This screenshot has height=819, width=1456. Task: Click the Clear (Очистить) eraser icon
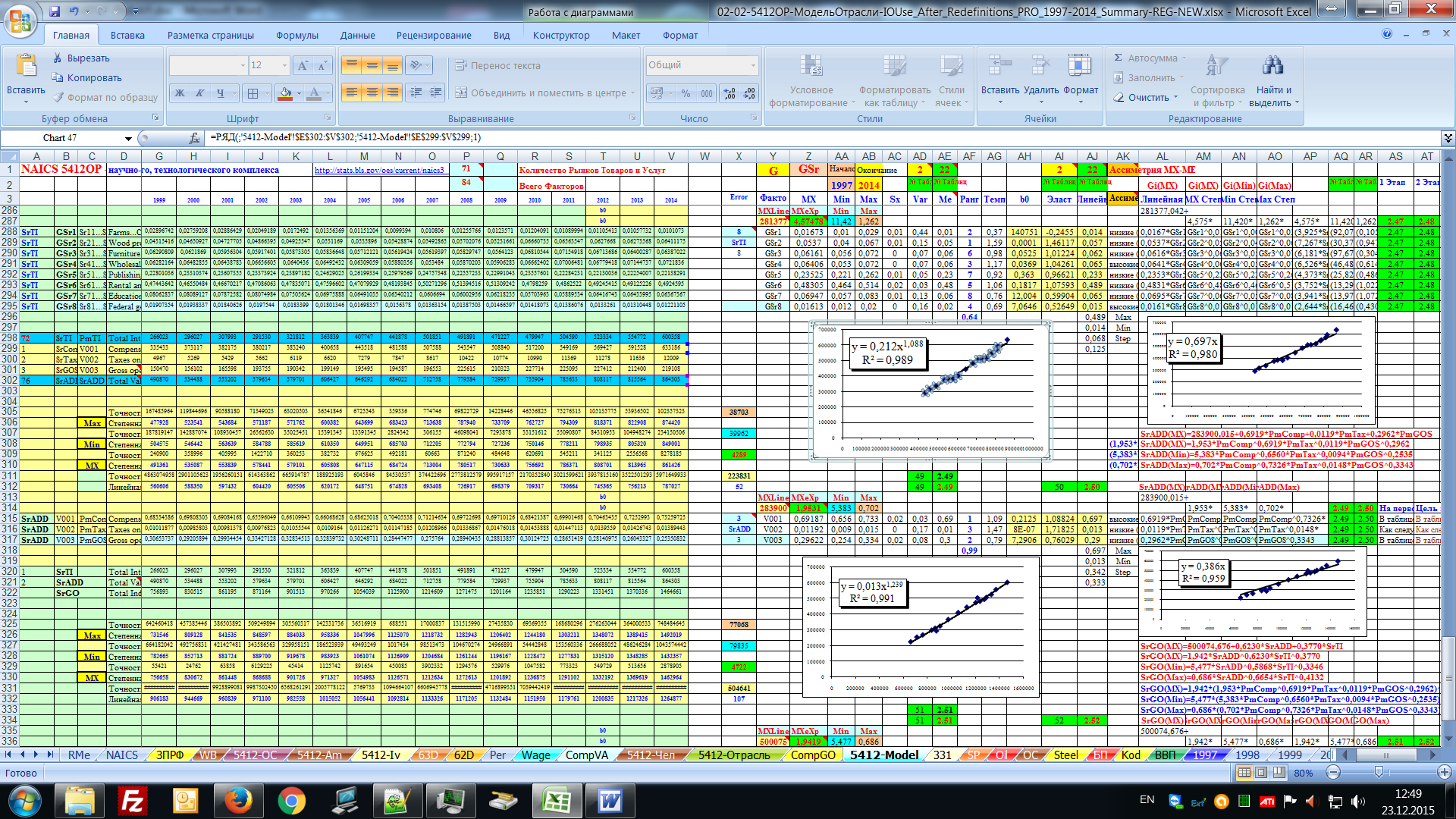coord(1119,97)
